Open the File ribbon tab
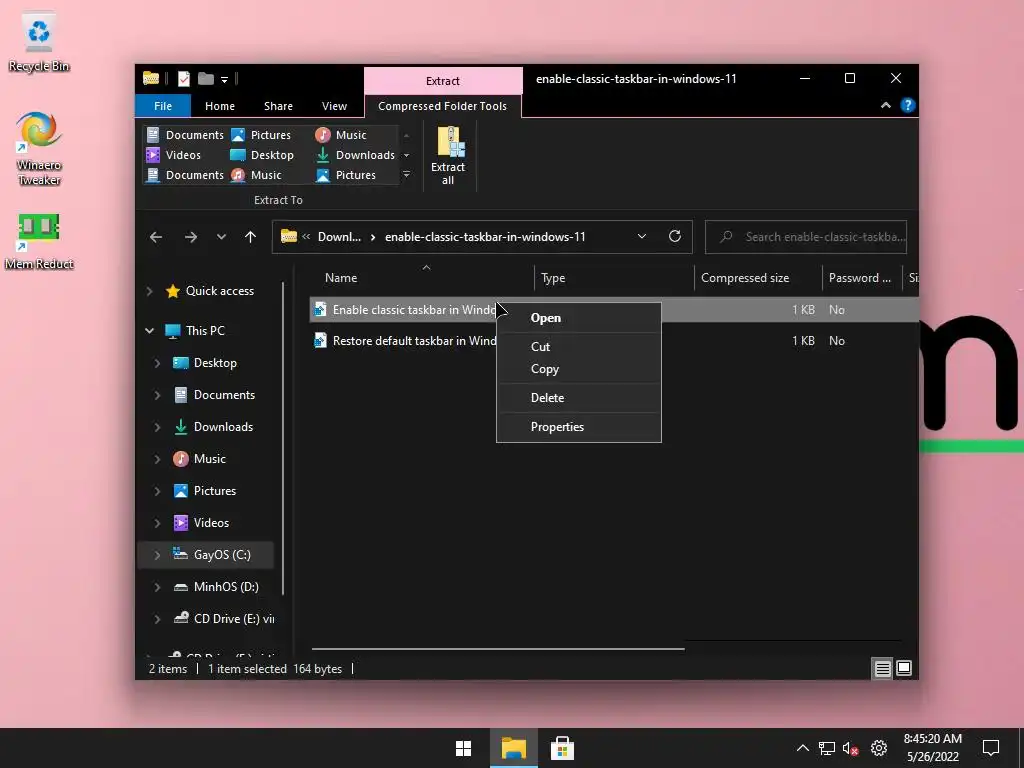This screenshot has width=1024, height=768. 163,106
